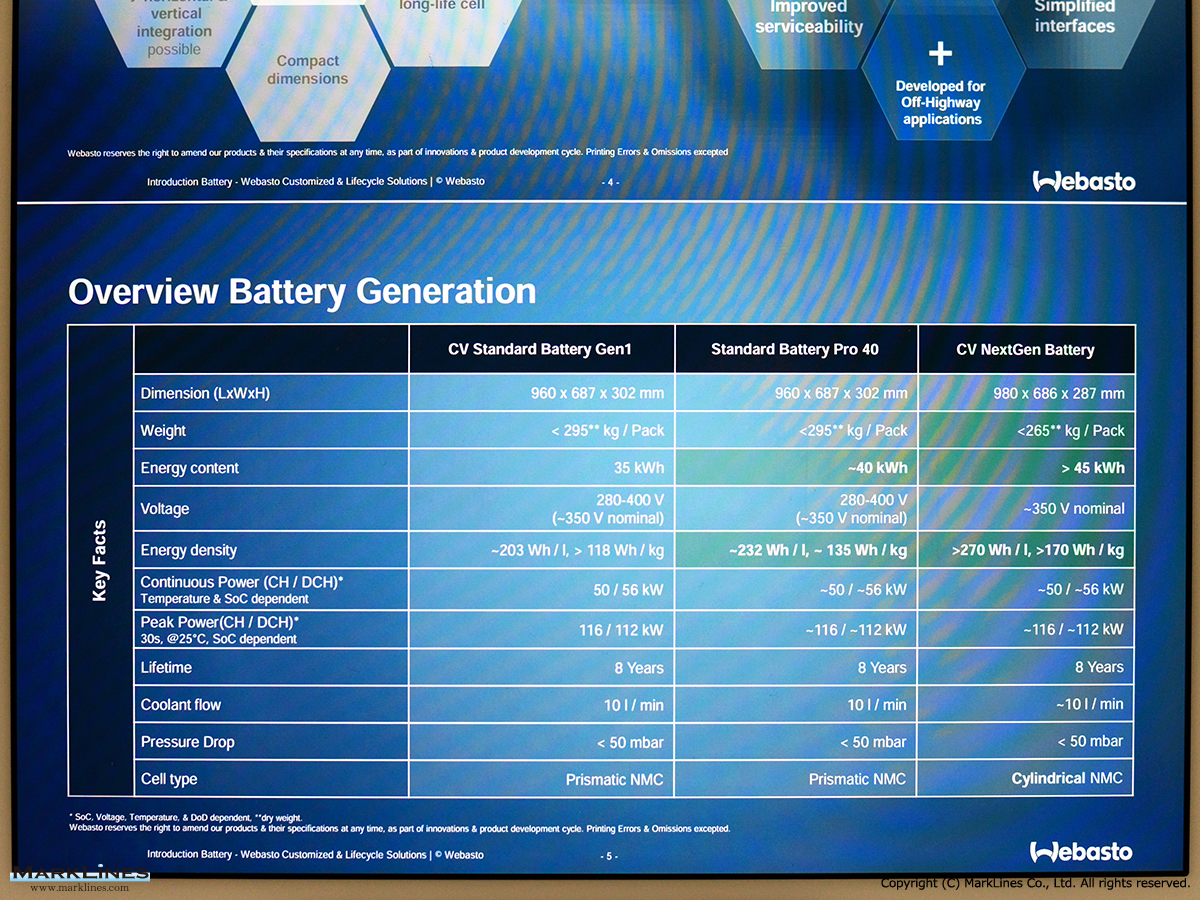1200x900 pixels.
Task: Click the 'Lifetime' row label
Action: pos(166,667)
